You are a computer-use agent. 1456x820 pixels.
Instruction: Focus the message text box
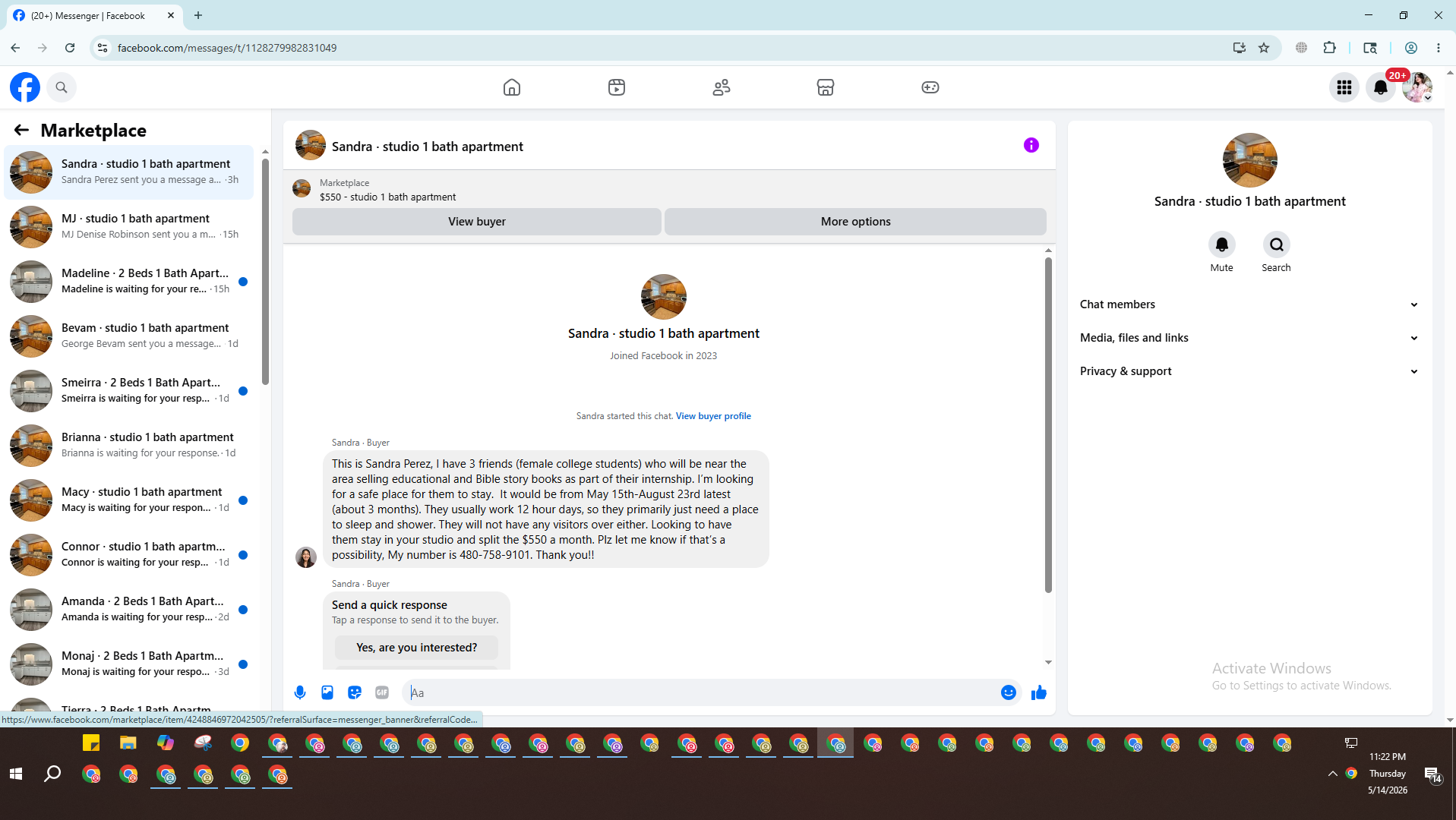(703, 692)
